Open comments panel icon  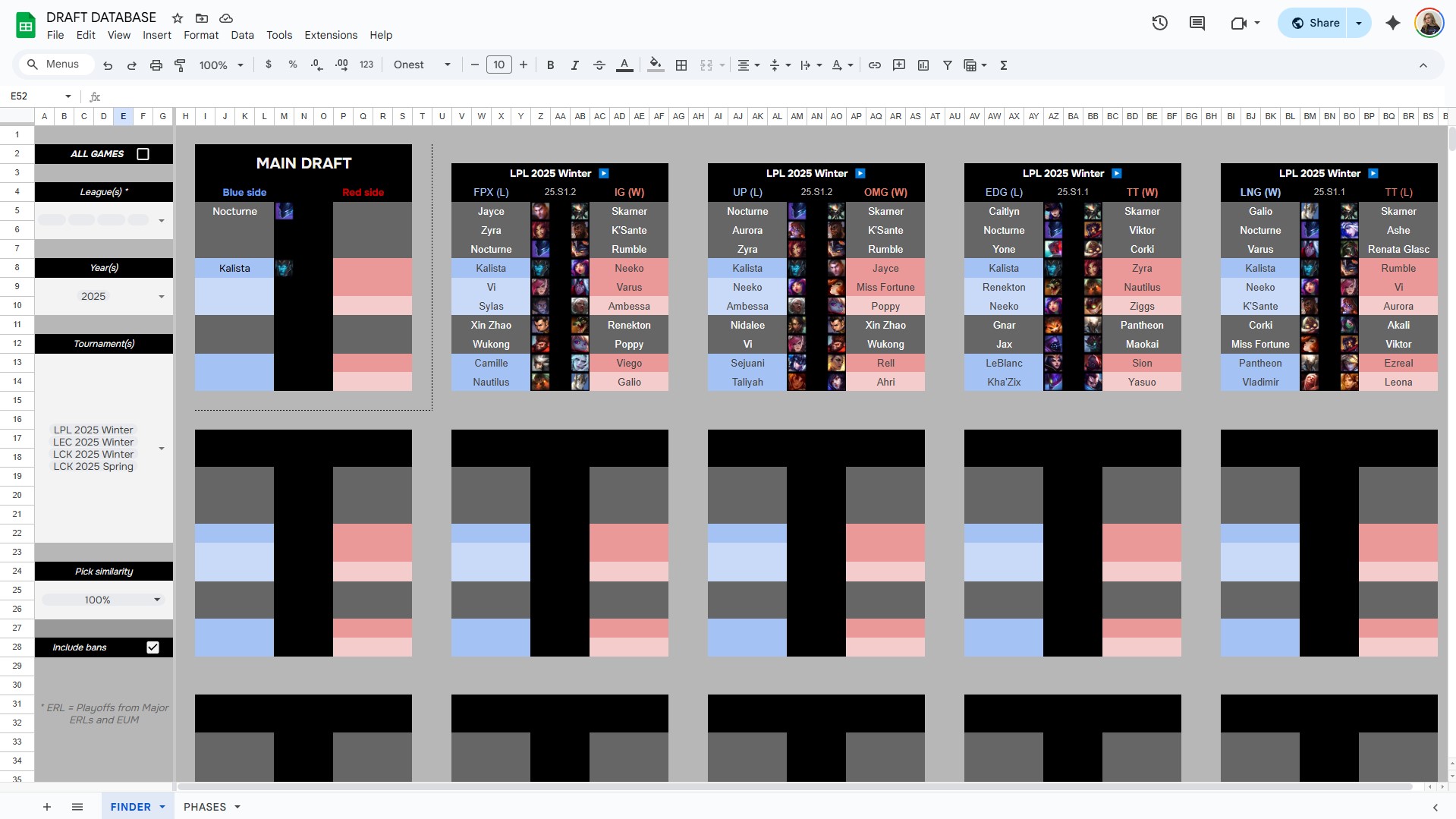1197,23
